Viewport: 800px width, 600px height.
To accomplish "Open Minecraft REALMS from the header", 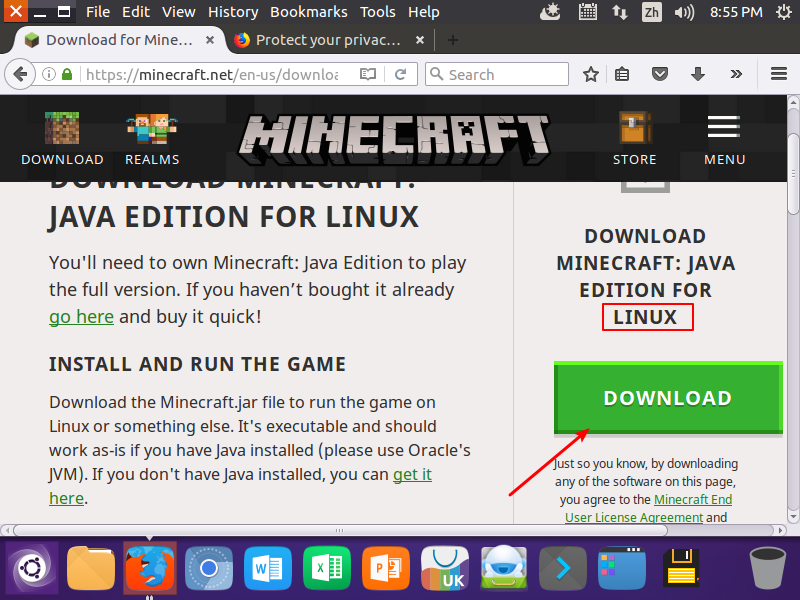I will tap(152, 138).
